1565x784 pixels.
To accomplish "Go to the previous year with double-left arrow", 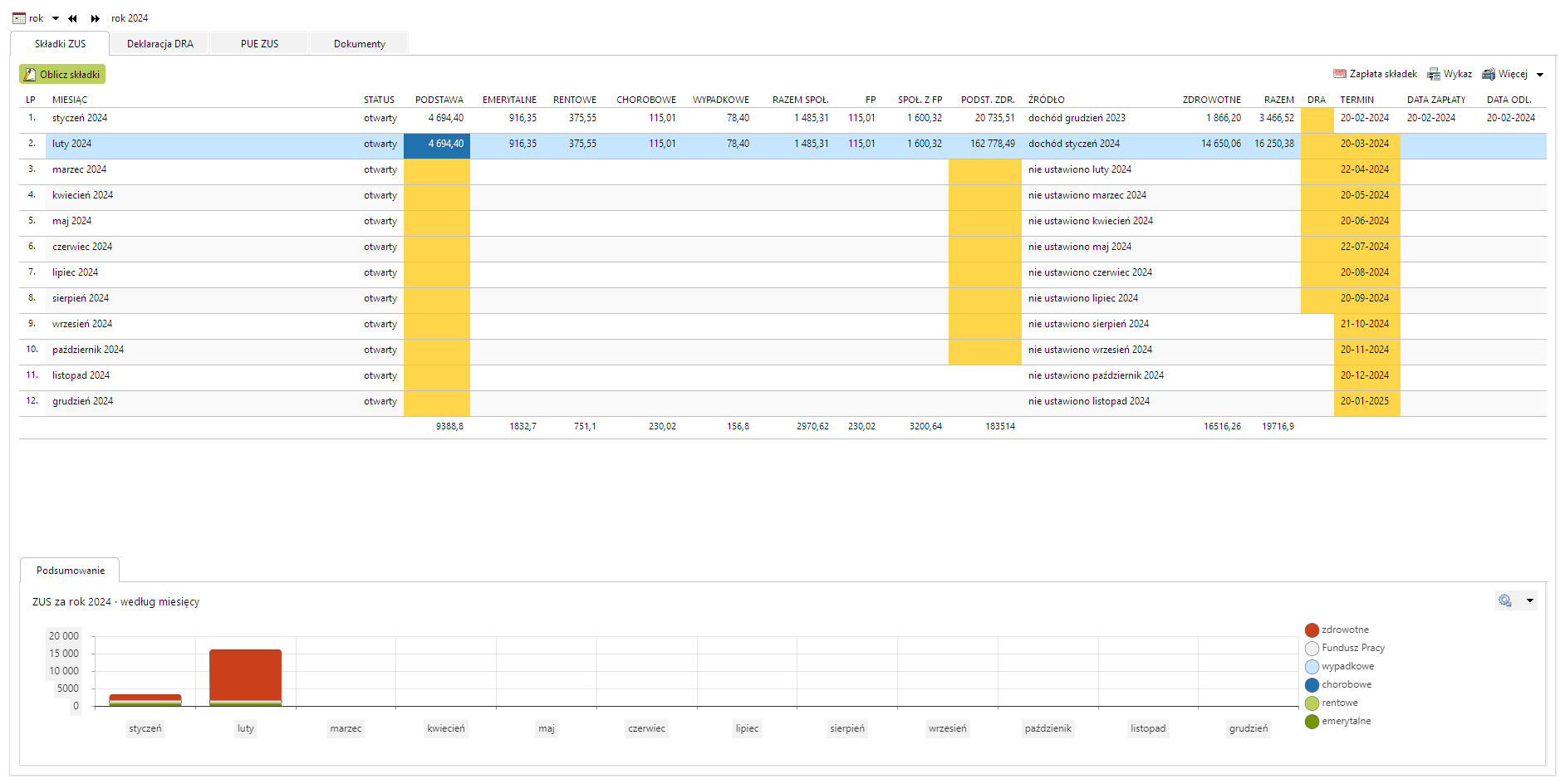I will (72, 18).
